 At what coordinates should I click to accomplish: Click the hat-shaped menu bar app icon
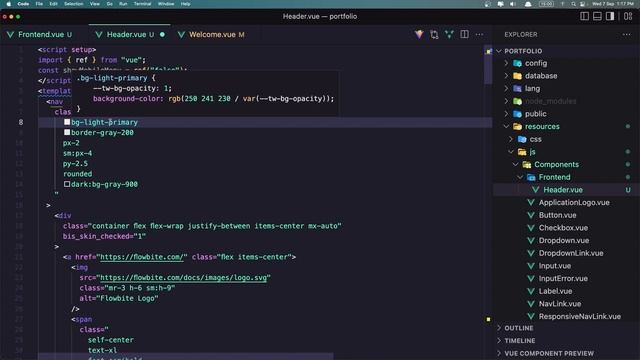528,4
